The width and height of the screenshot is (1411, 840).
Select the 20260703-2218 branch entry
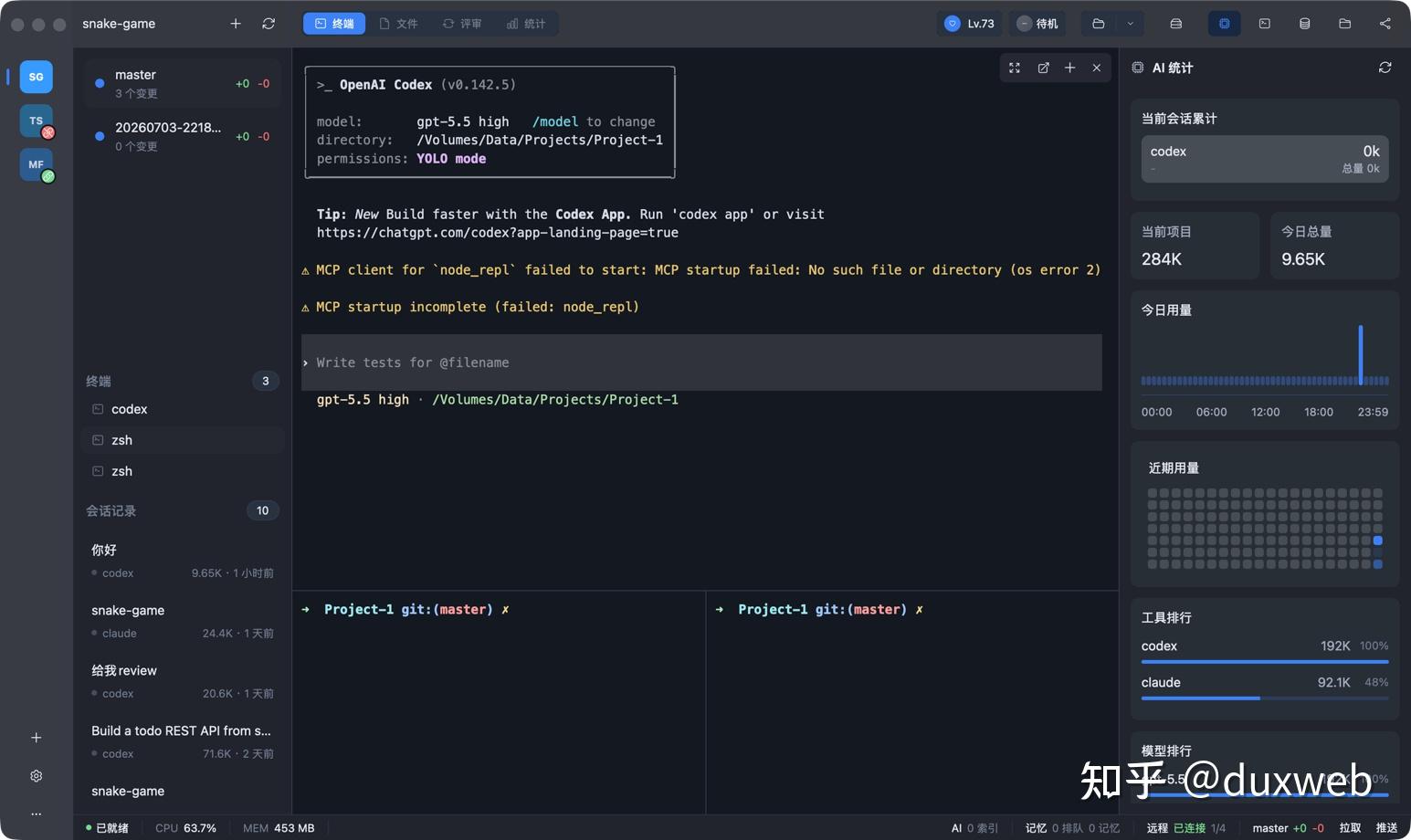click(183, 136)
